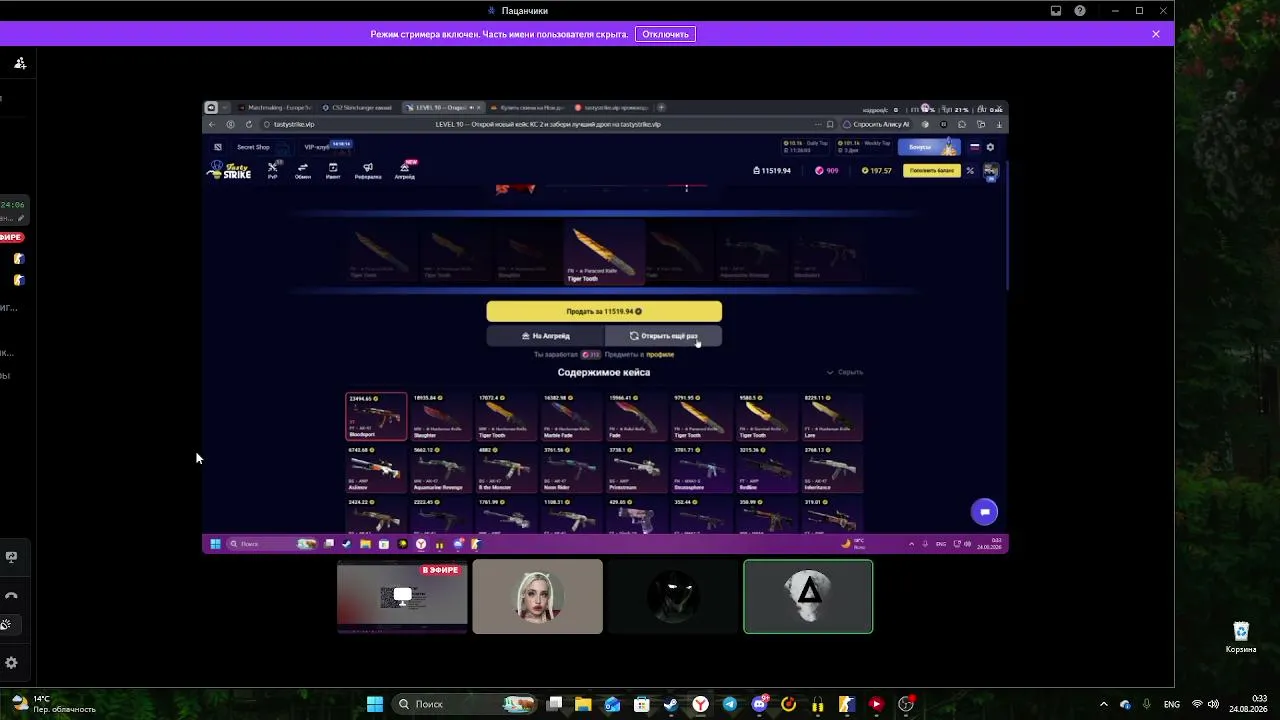The width and height of the screenshot is (1280, 720).
Task: Switch to CS2 Skinchanger browser tab
Action: click(x=360, y=108)
